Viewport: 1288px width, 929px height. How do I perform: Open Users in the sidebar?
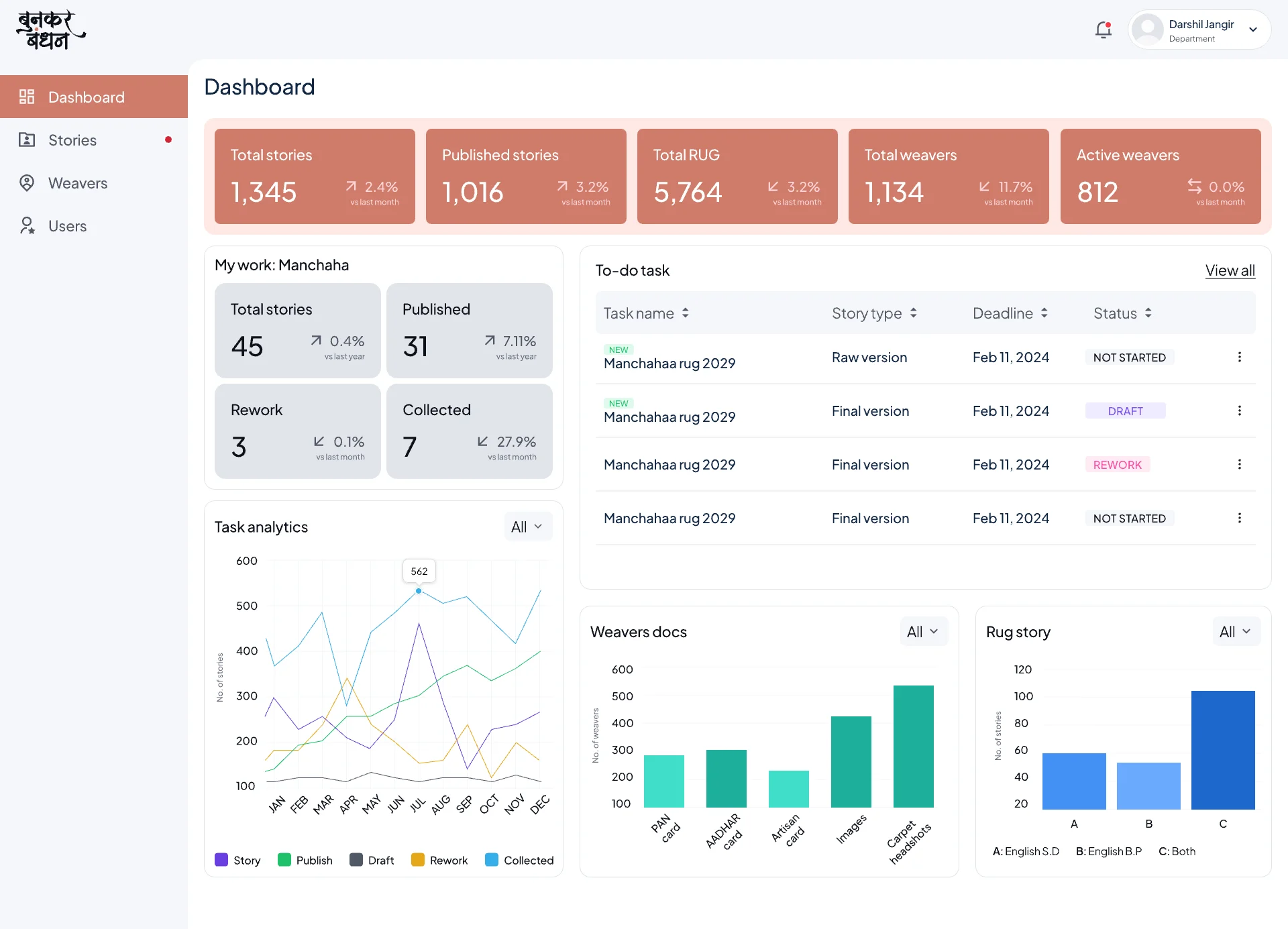[94, 225]
